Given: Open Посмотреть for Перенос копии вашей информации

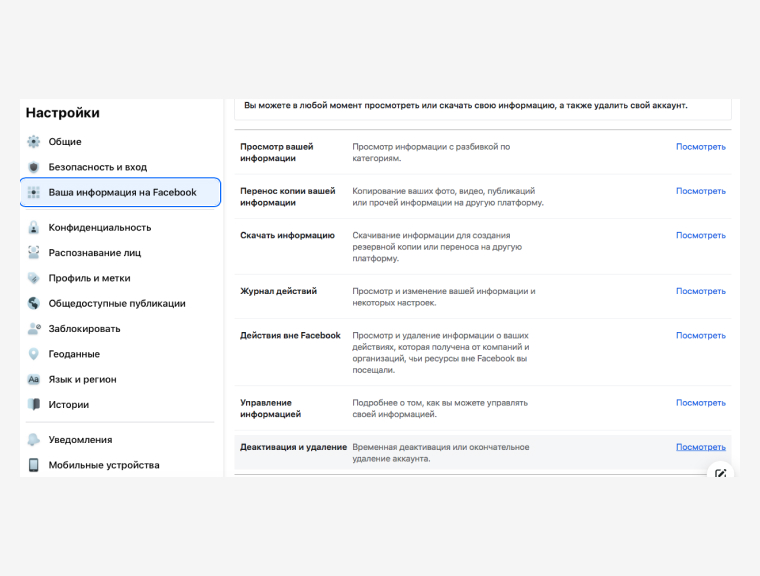Looking at the screenshot, I should click(700, 191).
